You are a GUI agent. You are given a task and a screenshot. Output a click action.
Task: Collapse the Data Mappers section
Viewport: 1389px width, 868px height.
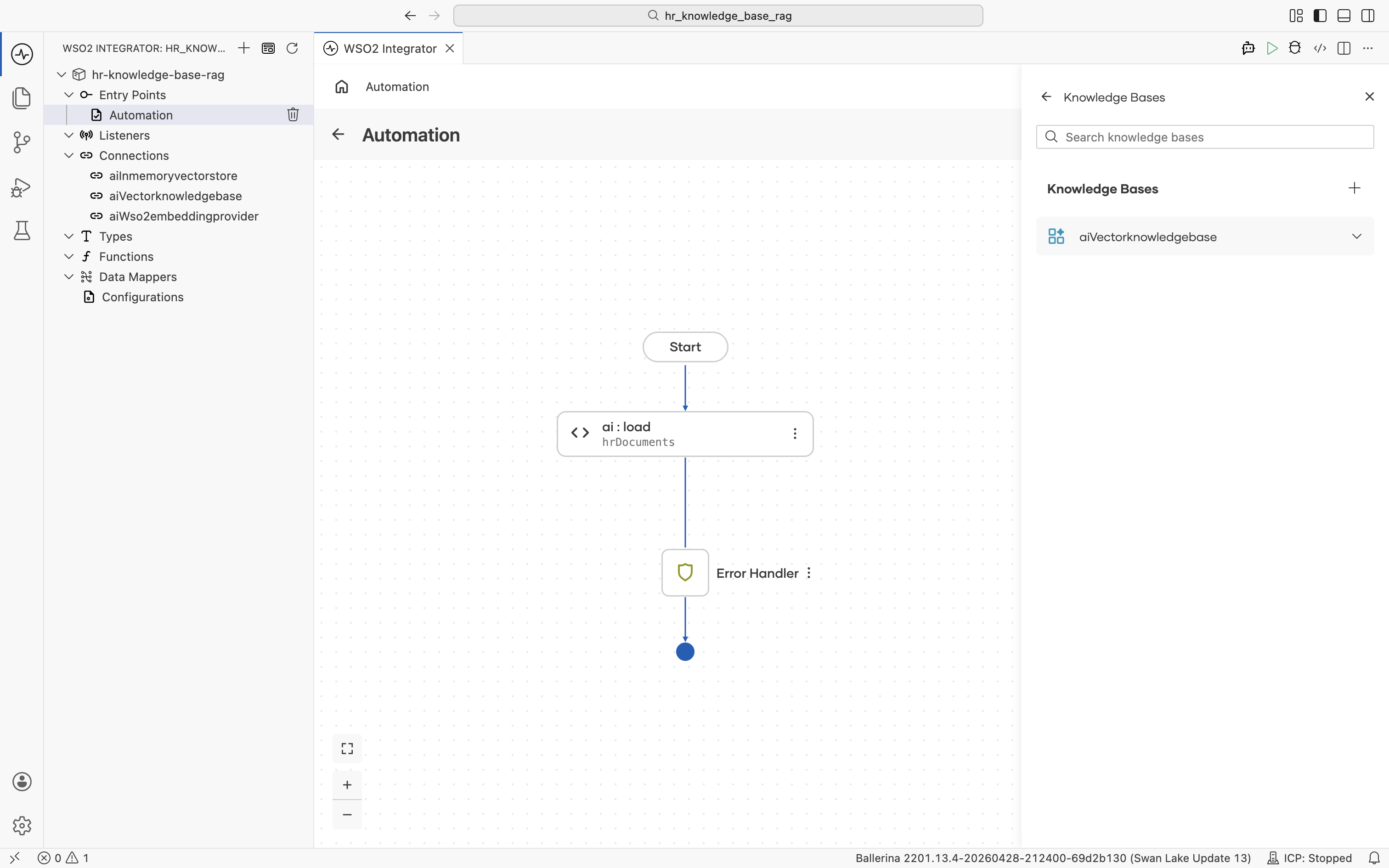tap(69, 276)
